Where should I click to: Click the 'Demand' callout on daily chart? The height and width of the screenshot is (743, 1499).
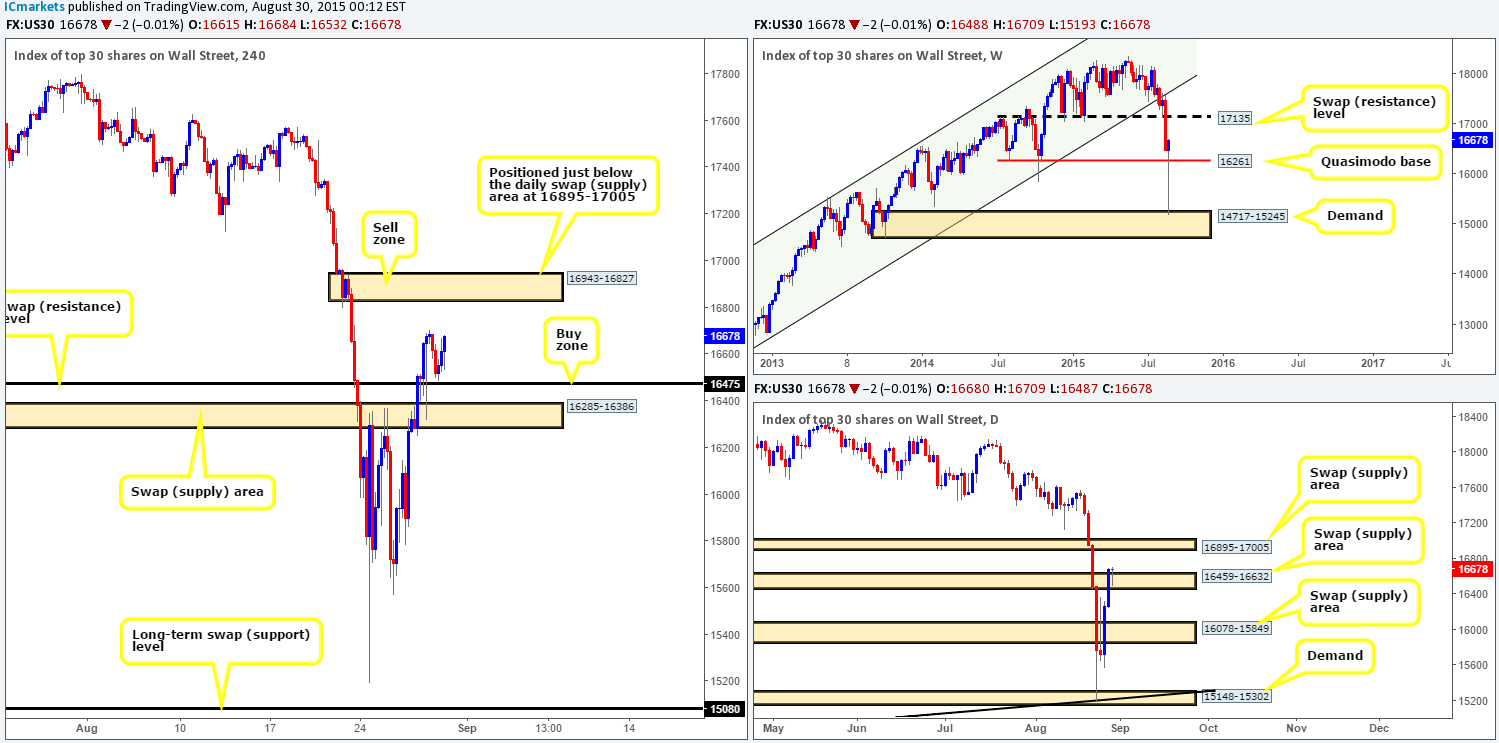[1336, 655]
